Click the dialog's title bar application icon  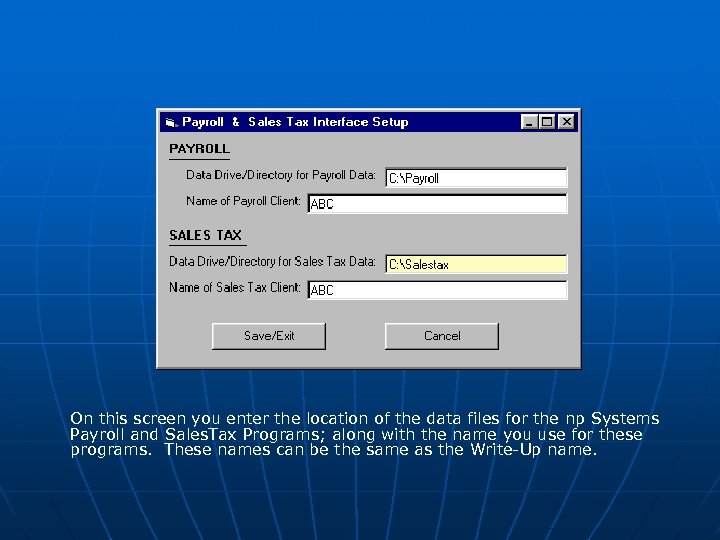point(171,122)
